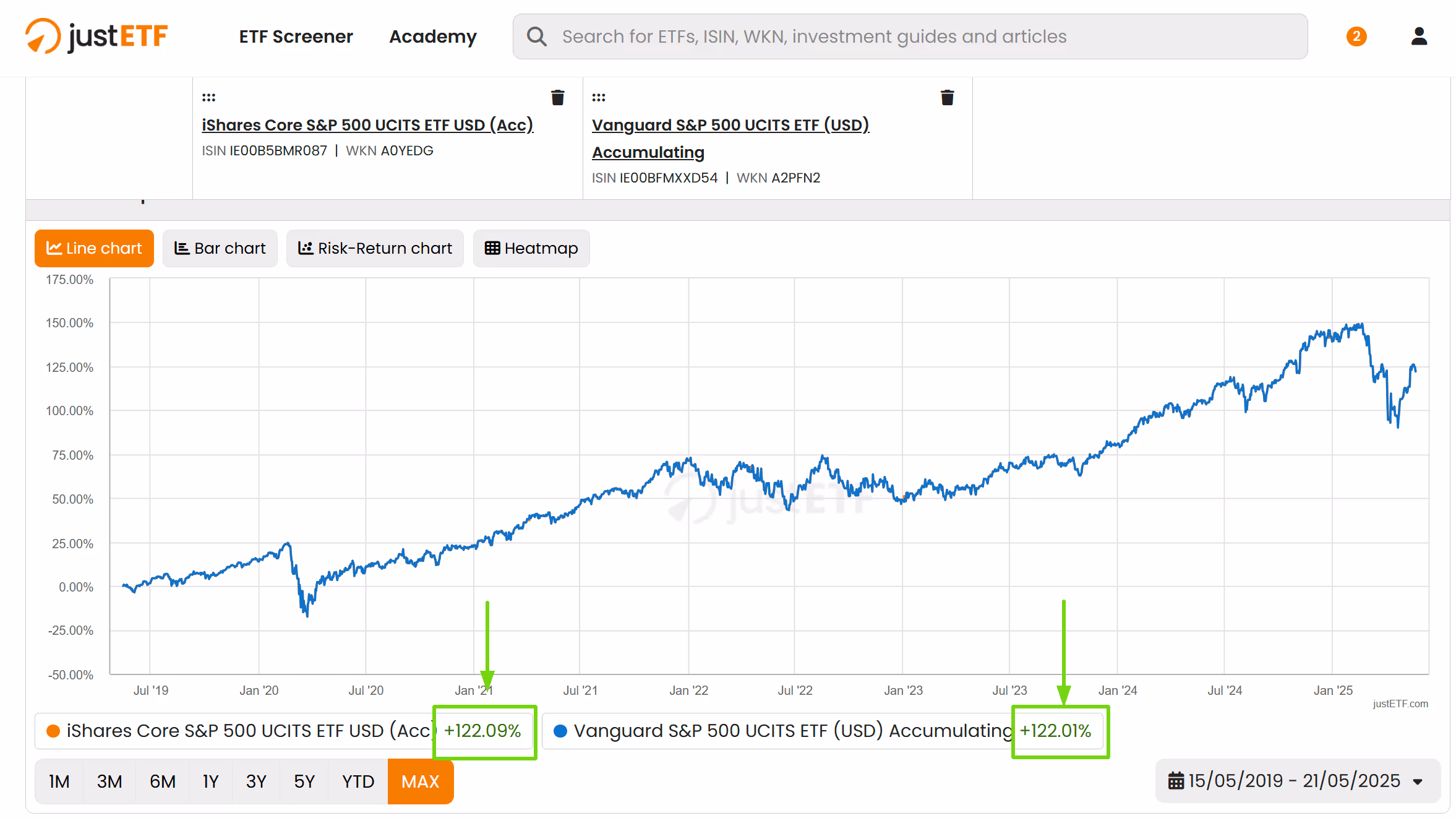Set chart period to 3Y
The width and height of the screenshot is (1456, 818).
256,781
